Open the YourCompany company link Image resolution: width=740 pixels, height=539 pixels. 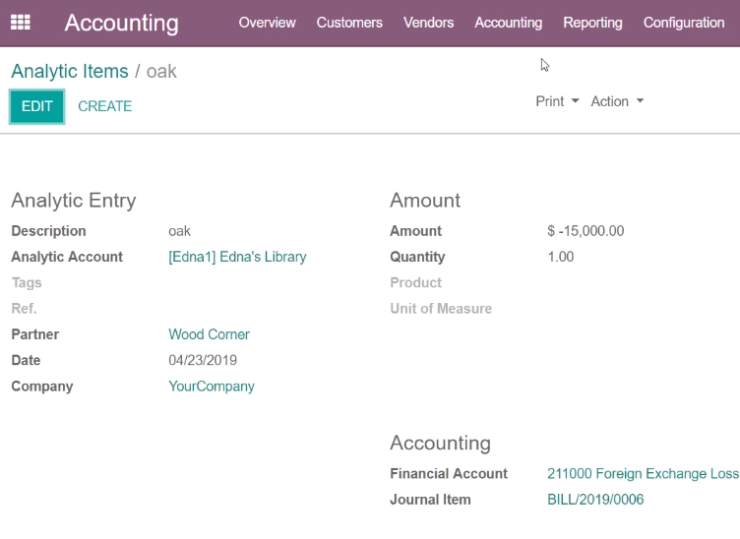tap(211, 386)
